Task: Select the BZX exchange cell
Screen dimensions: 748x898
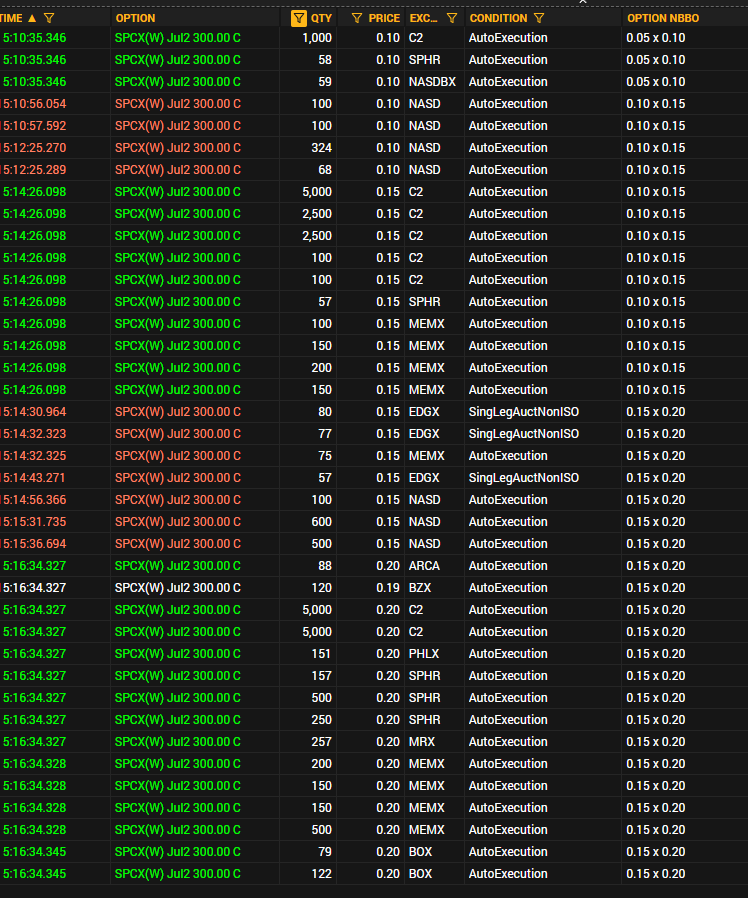Action: pyautogui.click(x=419, y=588)
